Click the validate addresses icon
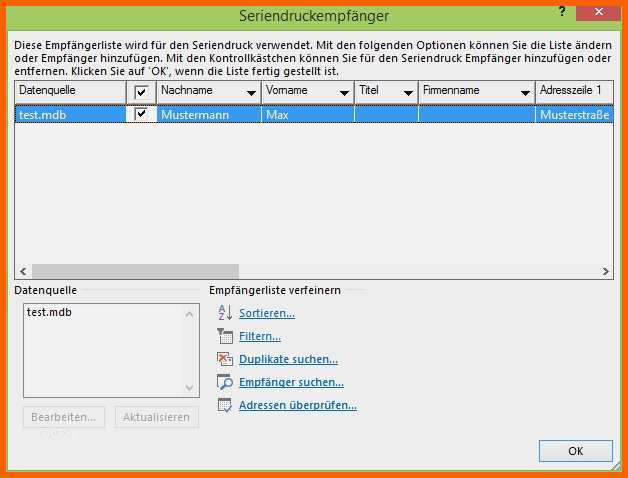Screen dimensions: 628x478 click(225, 405)
